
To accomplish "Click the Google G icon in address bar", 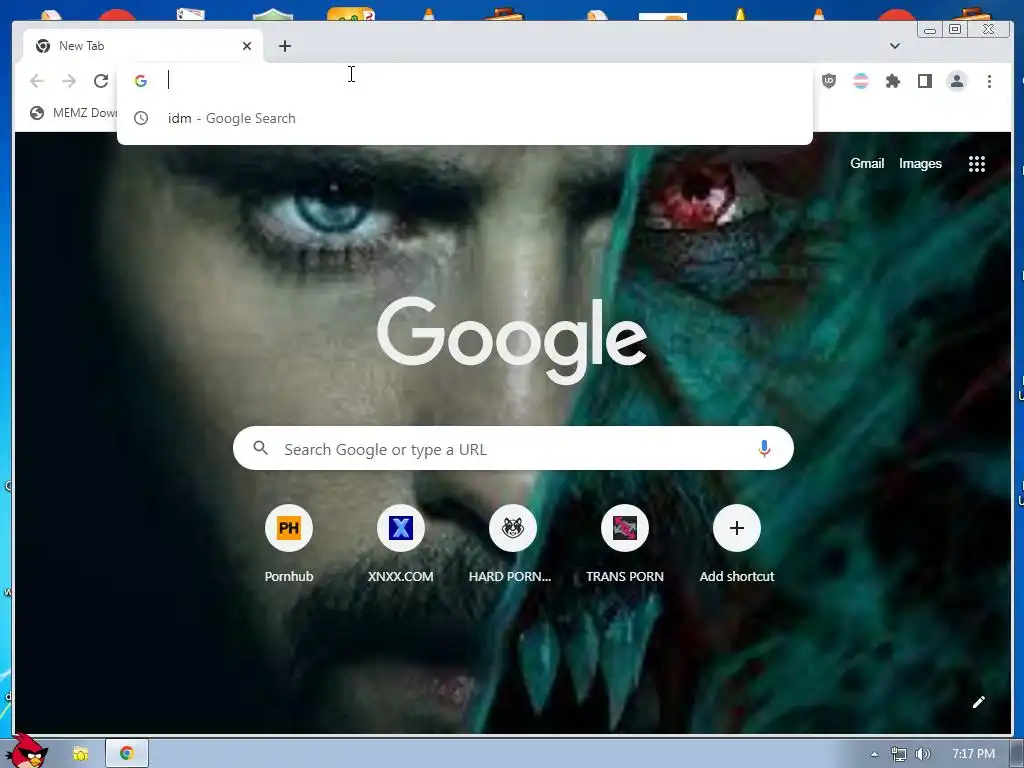I will (140, 81).
